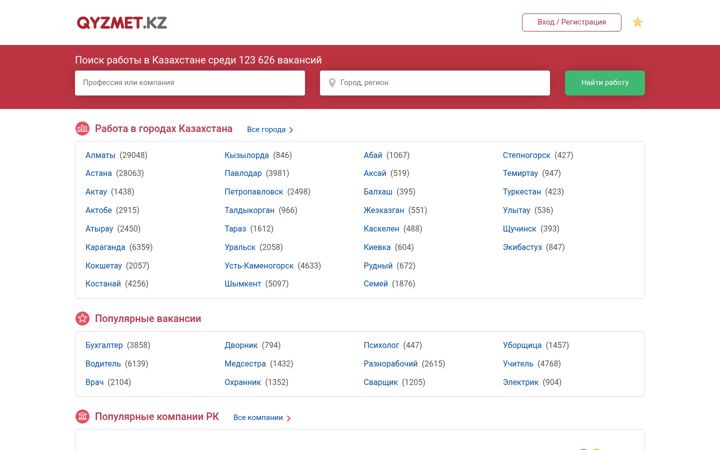The width and height of the screenshot is (720, 450).
Task: Click the location pin icon in city field
Action: click(332, 83)
